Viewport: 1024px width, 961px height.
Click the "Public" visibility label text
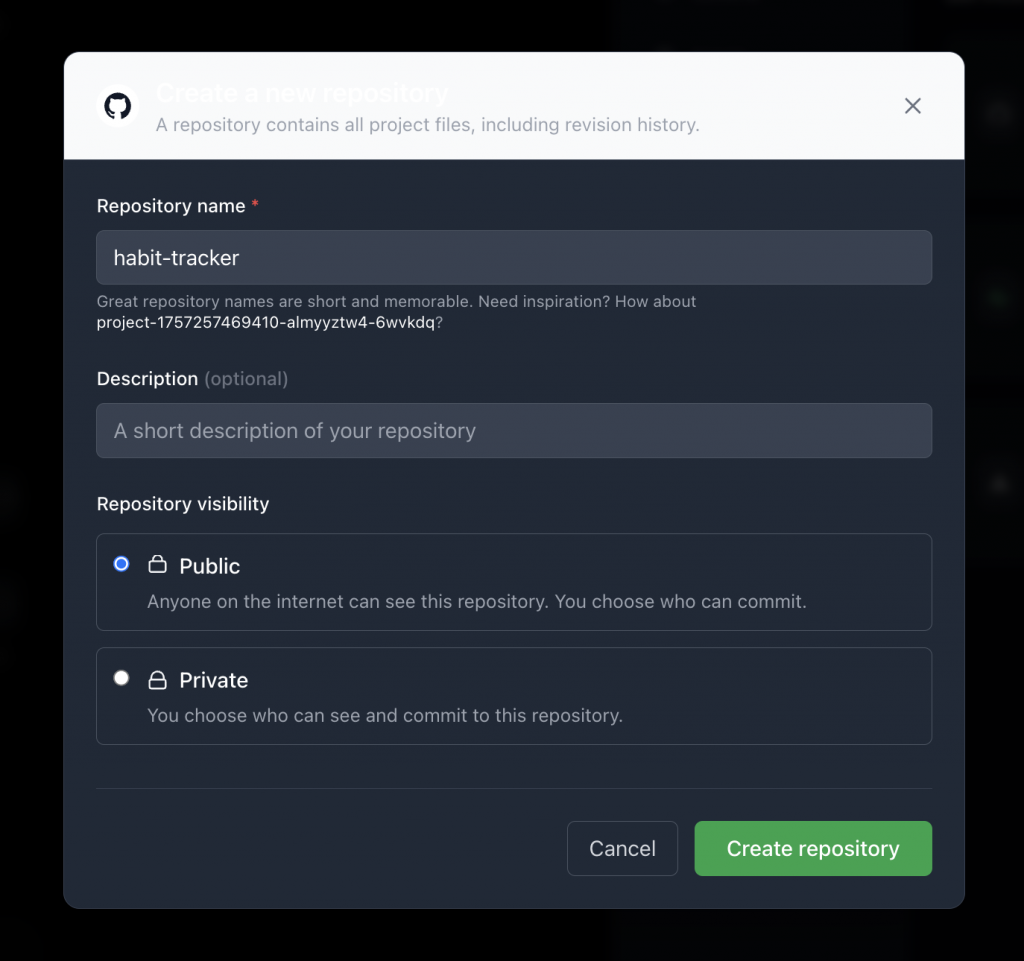click(x=210, y=566)
